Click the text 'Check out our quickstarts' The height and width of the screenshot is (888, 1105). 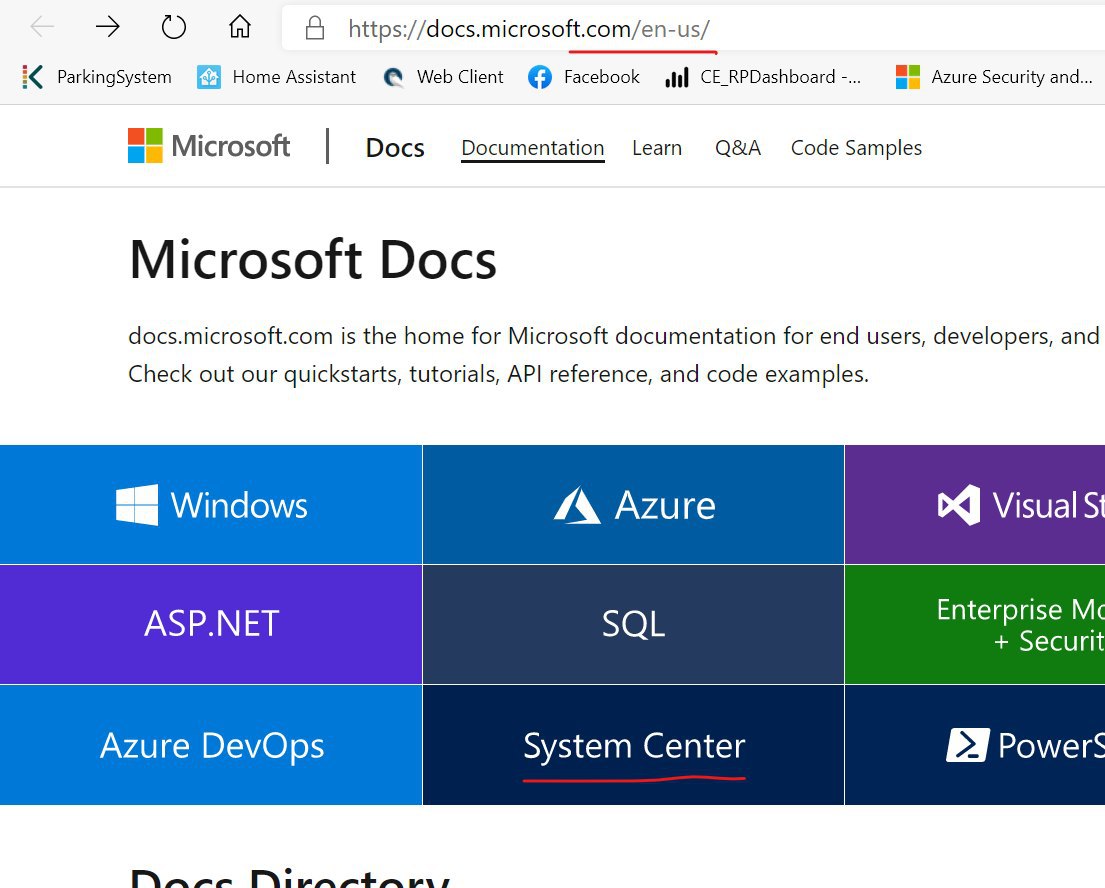[263, 374]
